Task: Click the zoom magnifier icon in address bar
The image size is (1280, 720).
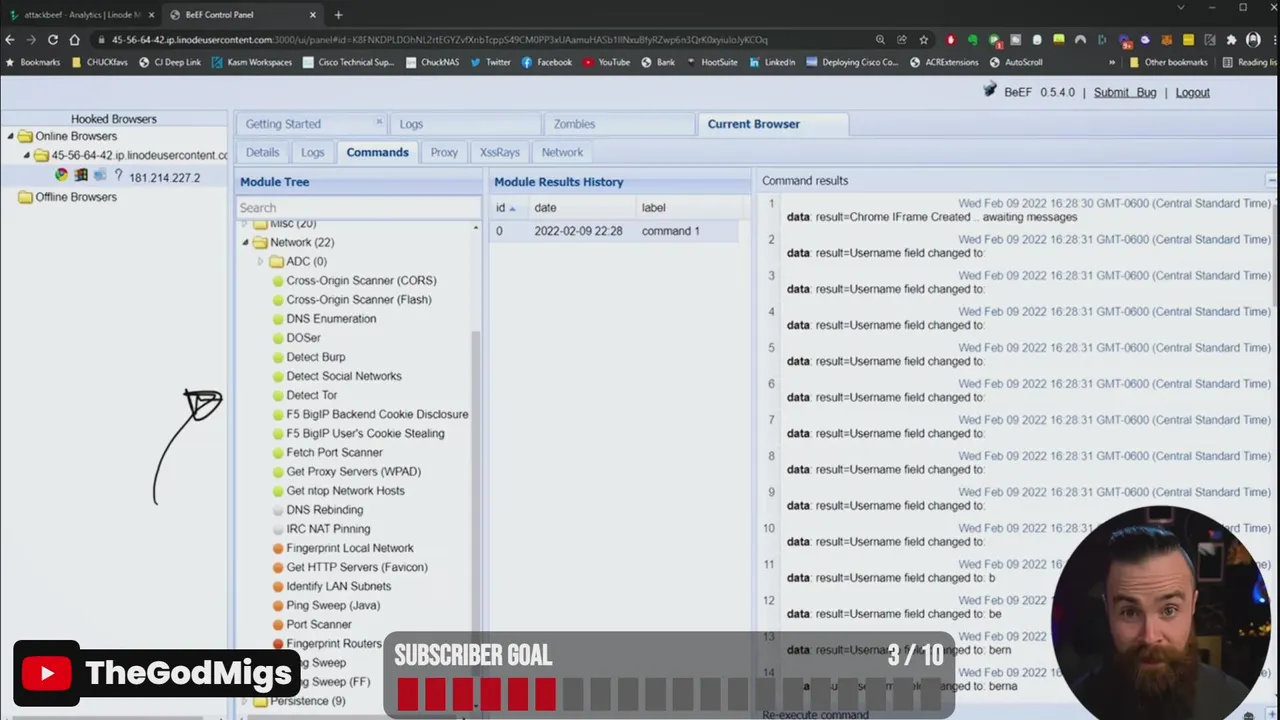Action: tap(880, 40)
